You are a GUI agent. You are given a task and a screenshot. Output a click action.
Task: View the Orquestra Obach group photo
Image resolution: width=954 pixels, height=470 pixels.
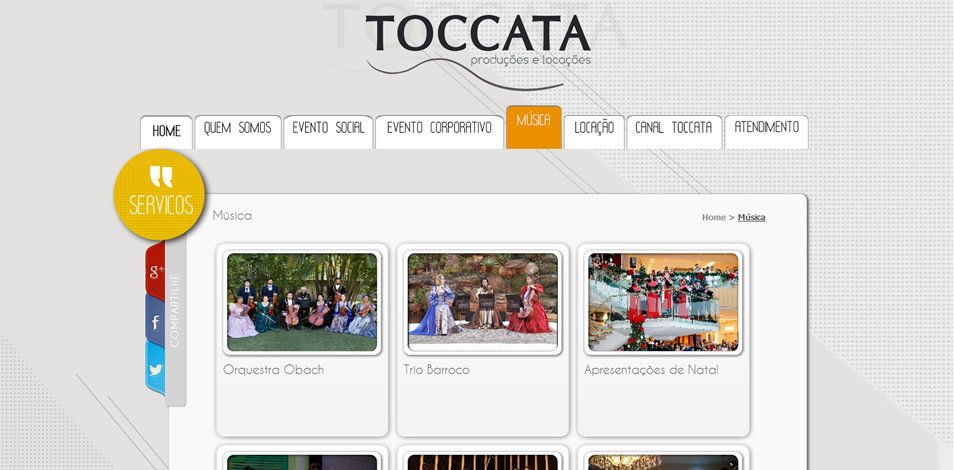click(x=302, y=302)
